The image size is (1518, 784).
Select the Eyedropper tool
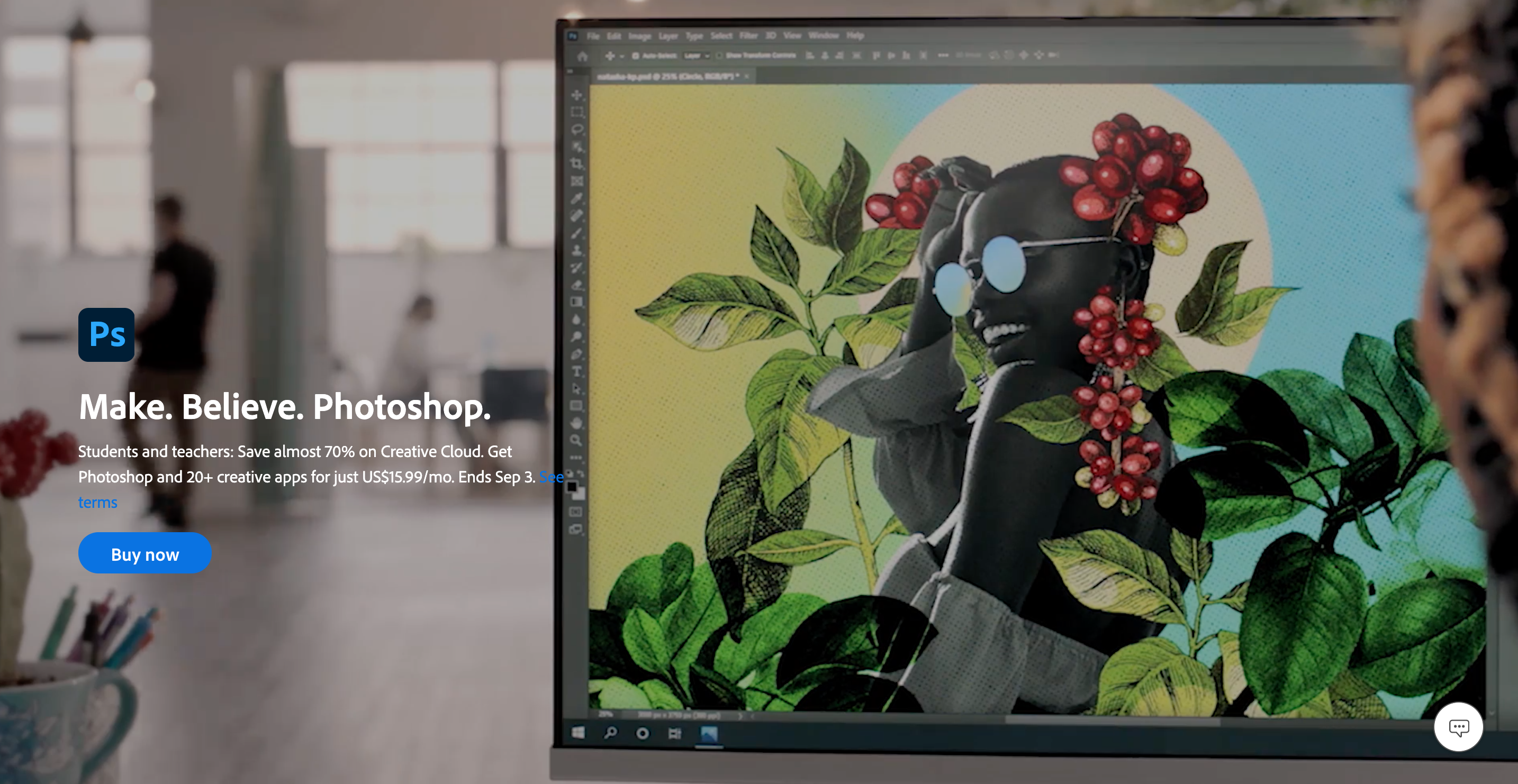point(577,198)
